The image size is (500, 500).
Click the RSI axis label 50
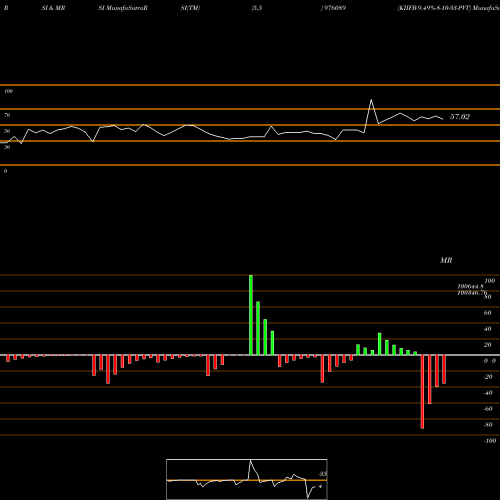(x=7, y=131)
